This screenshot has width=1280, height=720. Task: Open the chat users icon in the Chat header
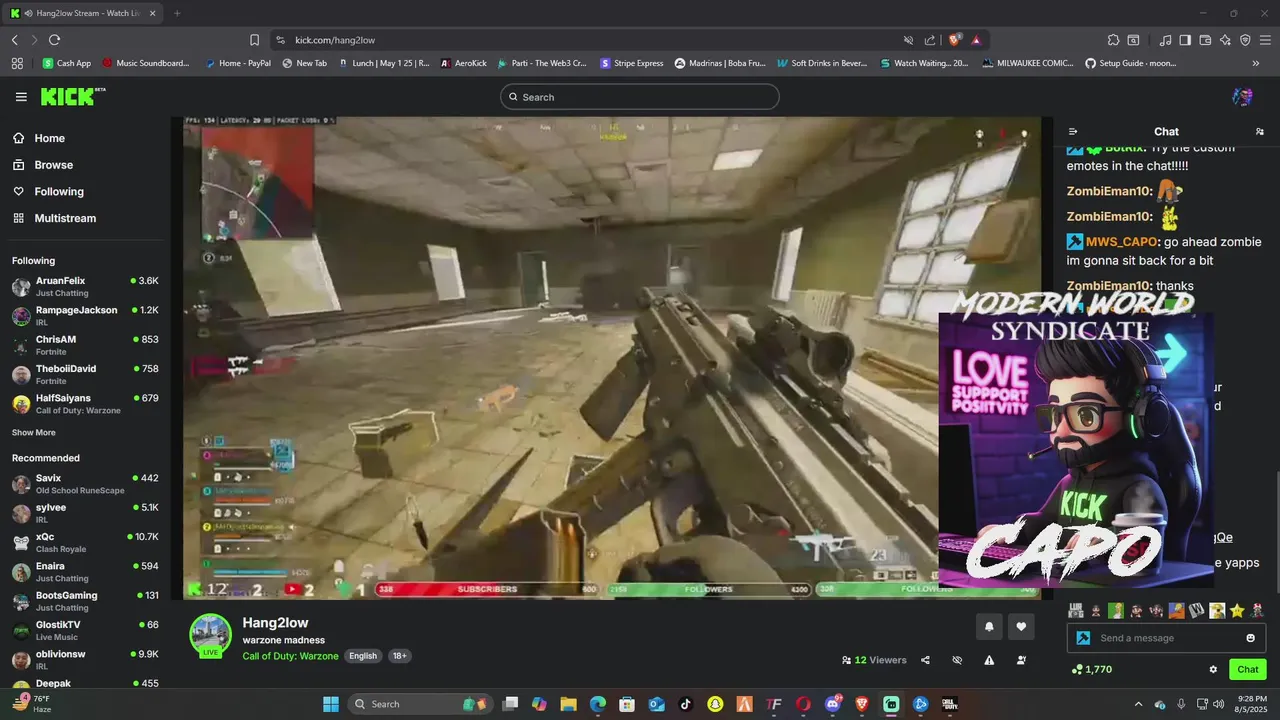coord(1259,132)
